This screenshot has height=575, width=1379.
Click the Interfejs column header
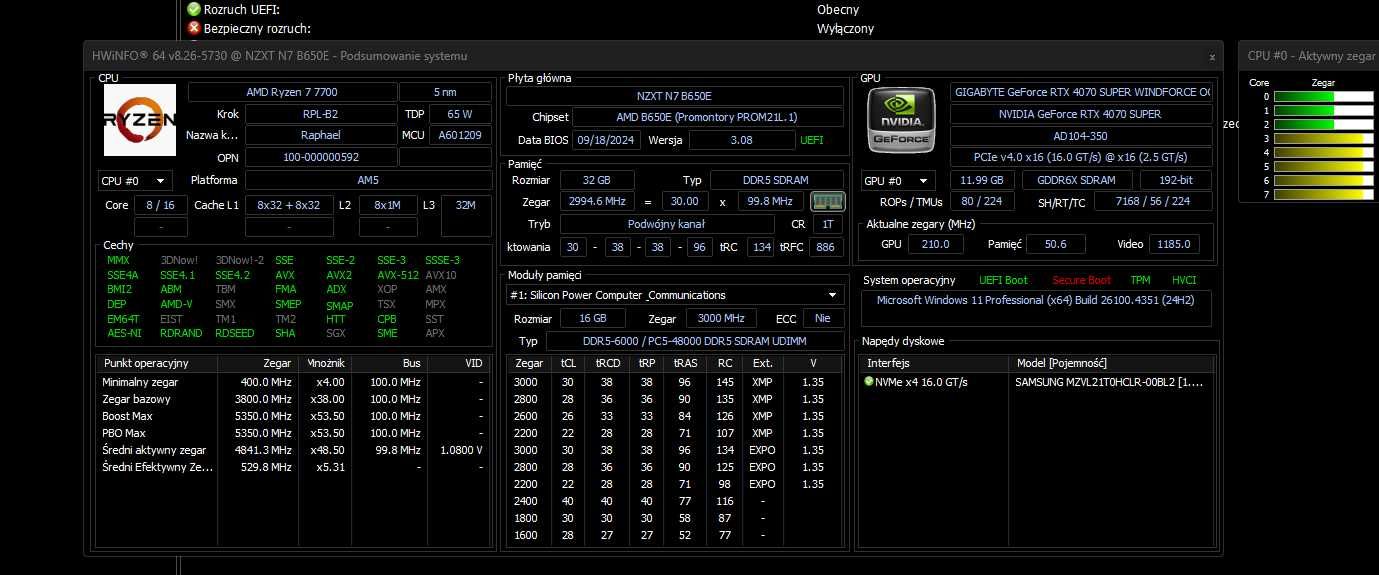click(x=933, y=363)
